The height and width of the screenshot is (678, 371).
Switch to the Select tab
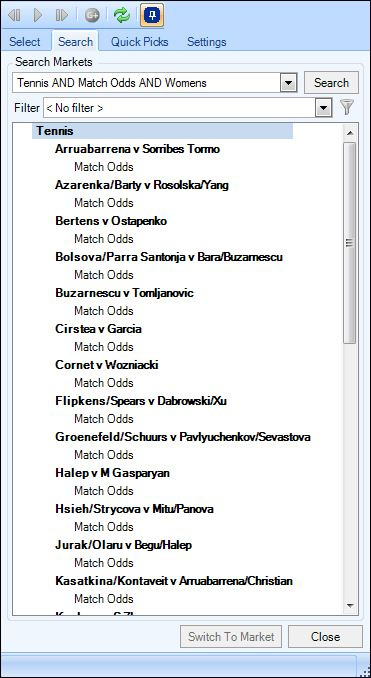25,42
